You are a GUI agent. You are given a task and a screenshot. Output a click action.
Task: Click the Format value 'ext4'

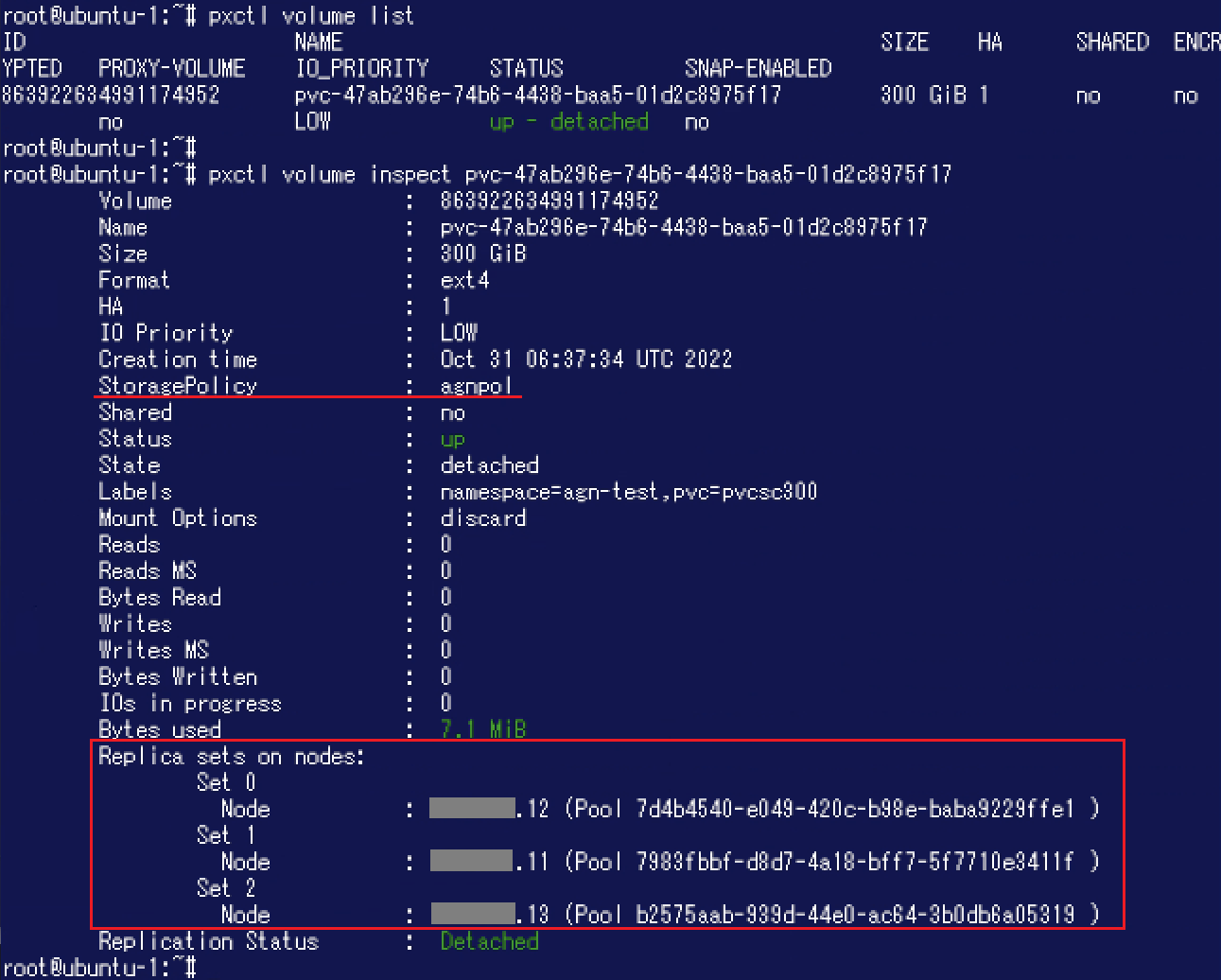464,280
